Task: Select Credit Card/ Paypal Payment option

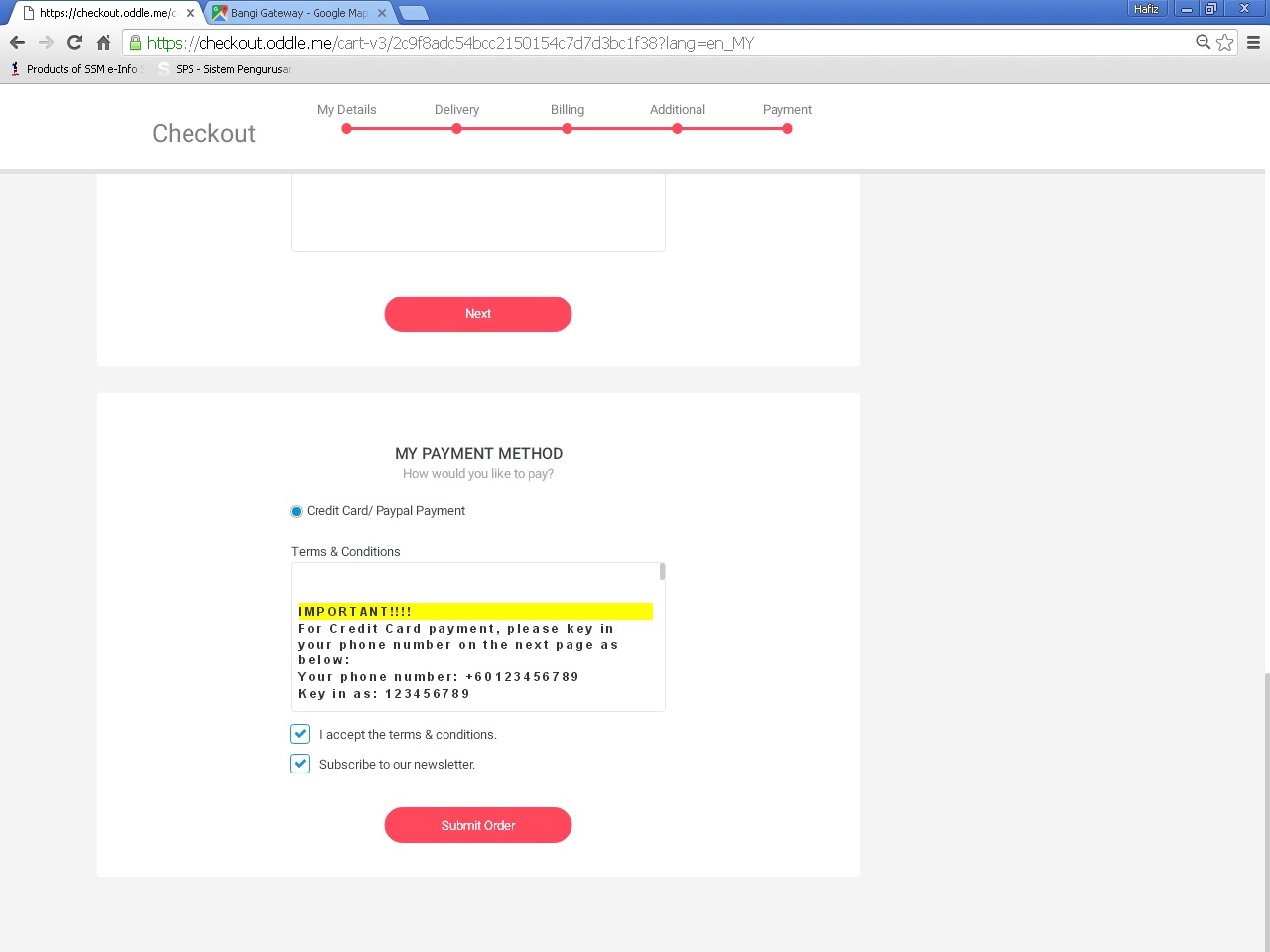Action: 296,512
